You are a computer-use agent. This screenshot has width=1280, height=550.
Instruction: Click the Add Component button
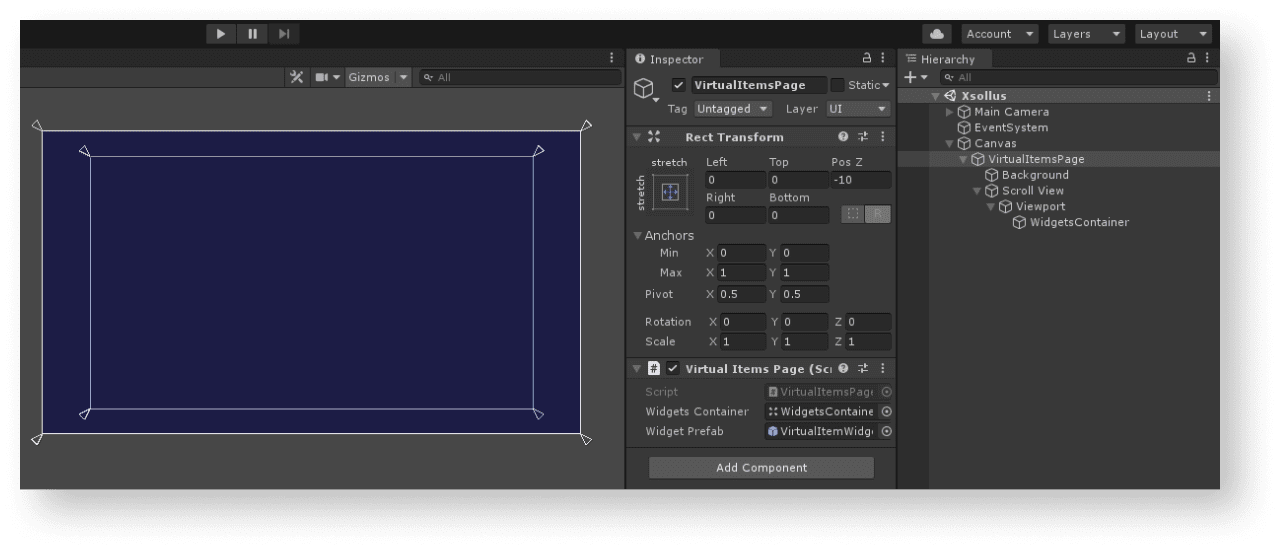761,468
